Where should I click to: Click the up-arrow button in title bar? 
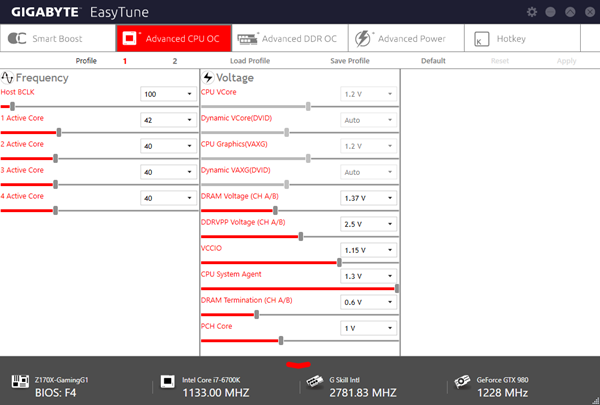click(x=570, y=12)
